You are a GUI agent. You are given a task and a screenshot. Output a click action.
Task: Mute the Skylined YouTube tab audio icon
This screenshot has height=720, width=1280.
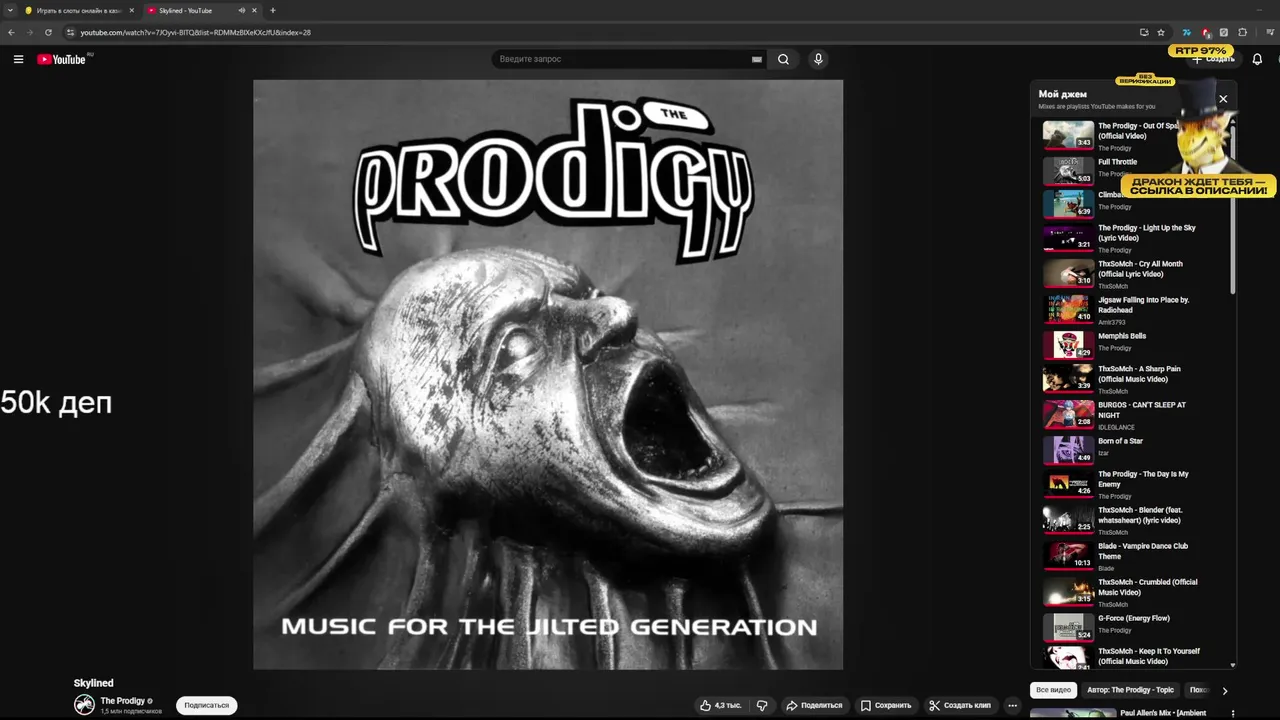click(x=242, y=10)
